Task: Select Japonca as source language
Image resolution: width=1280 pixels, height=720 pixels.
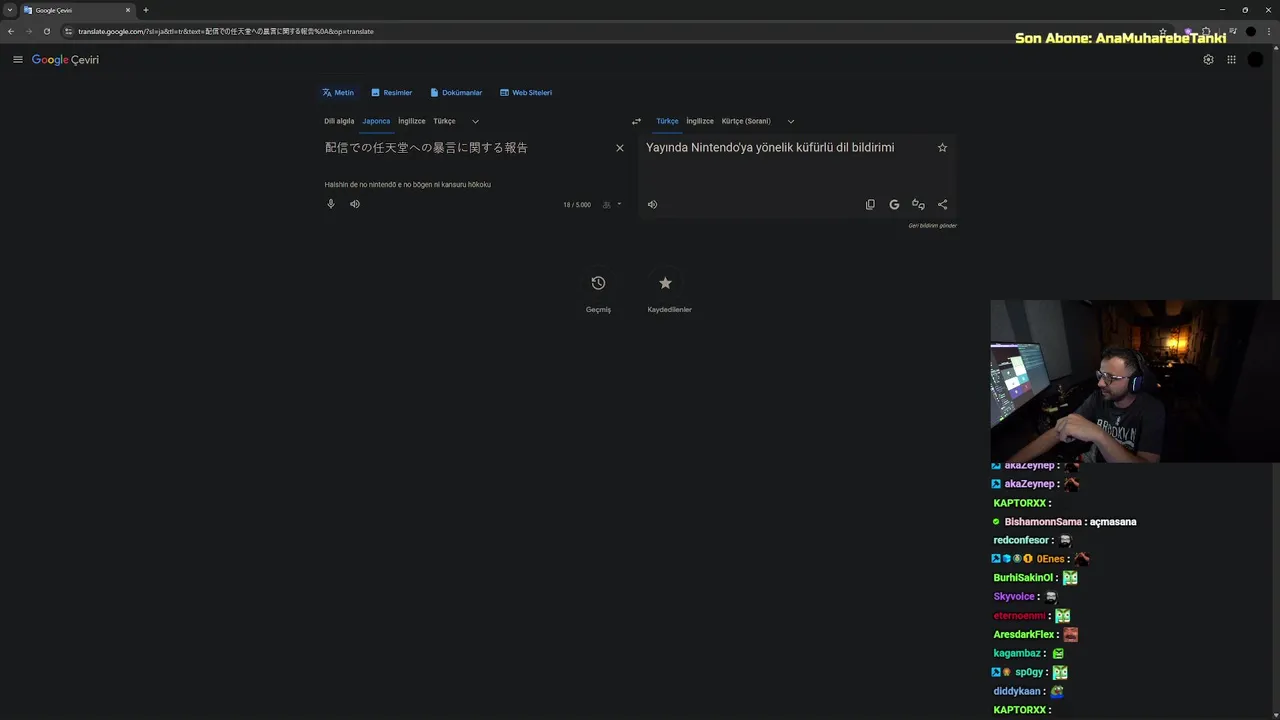Action: [376, 121]
